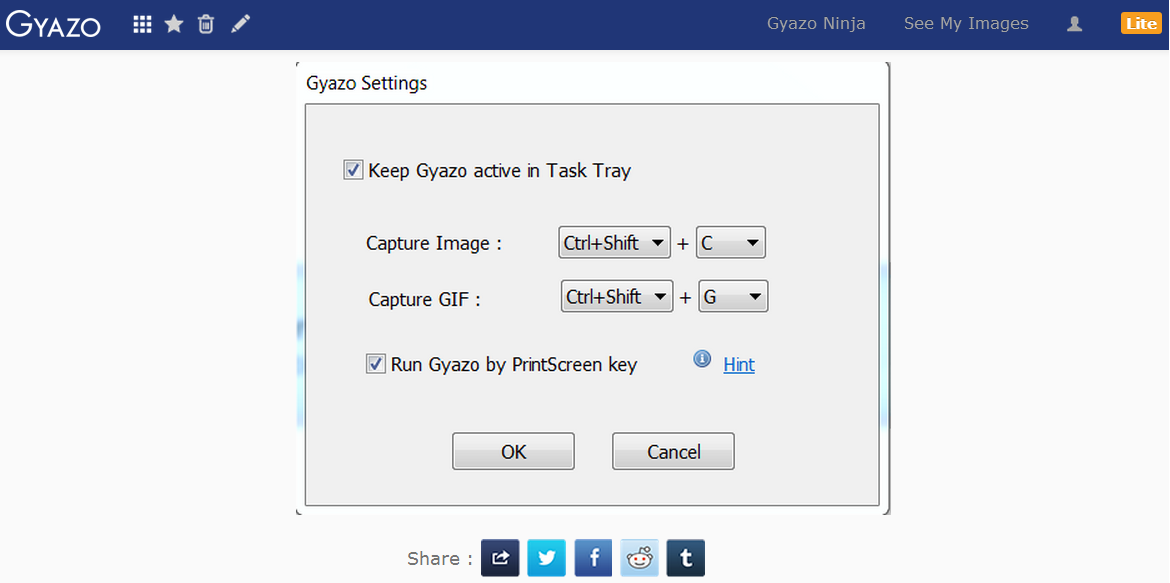Image resolution: width=1170 pixels, height=583 pixels.
Task: Click the Share label text
Action: pyautogui.click(x=439, y=558)
